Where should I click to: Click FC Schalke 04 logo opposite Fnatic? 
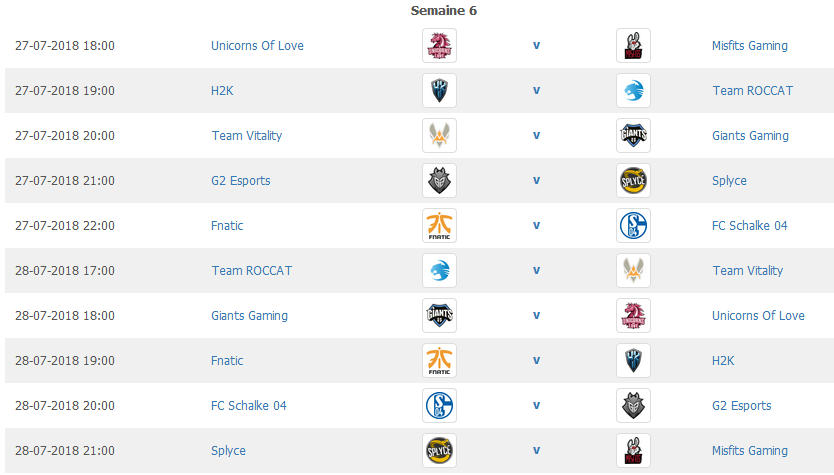tap(633, 226)
